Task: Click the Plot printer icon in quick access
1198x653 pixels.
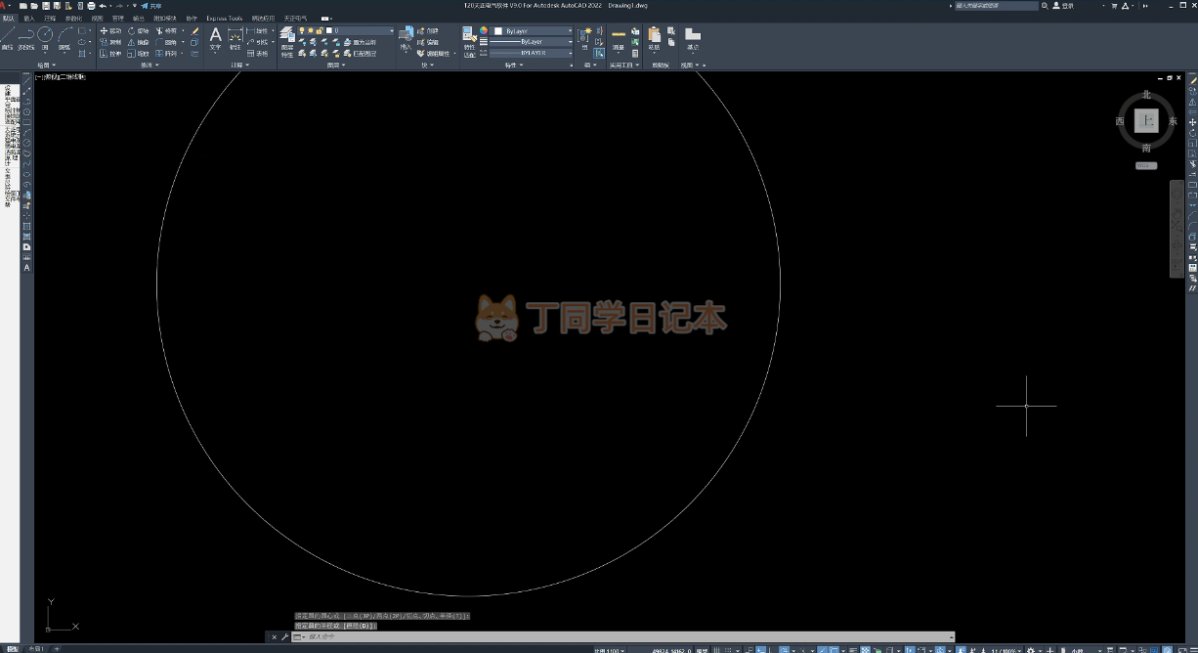Action: [x=91, y=5]
